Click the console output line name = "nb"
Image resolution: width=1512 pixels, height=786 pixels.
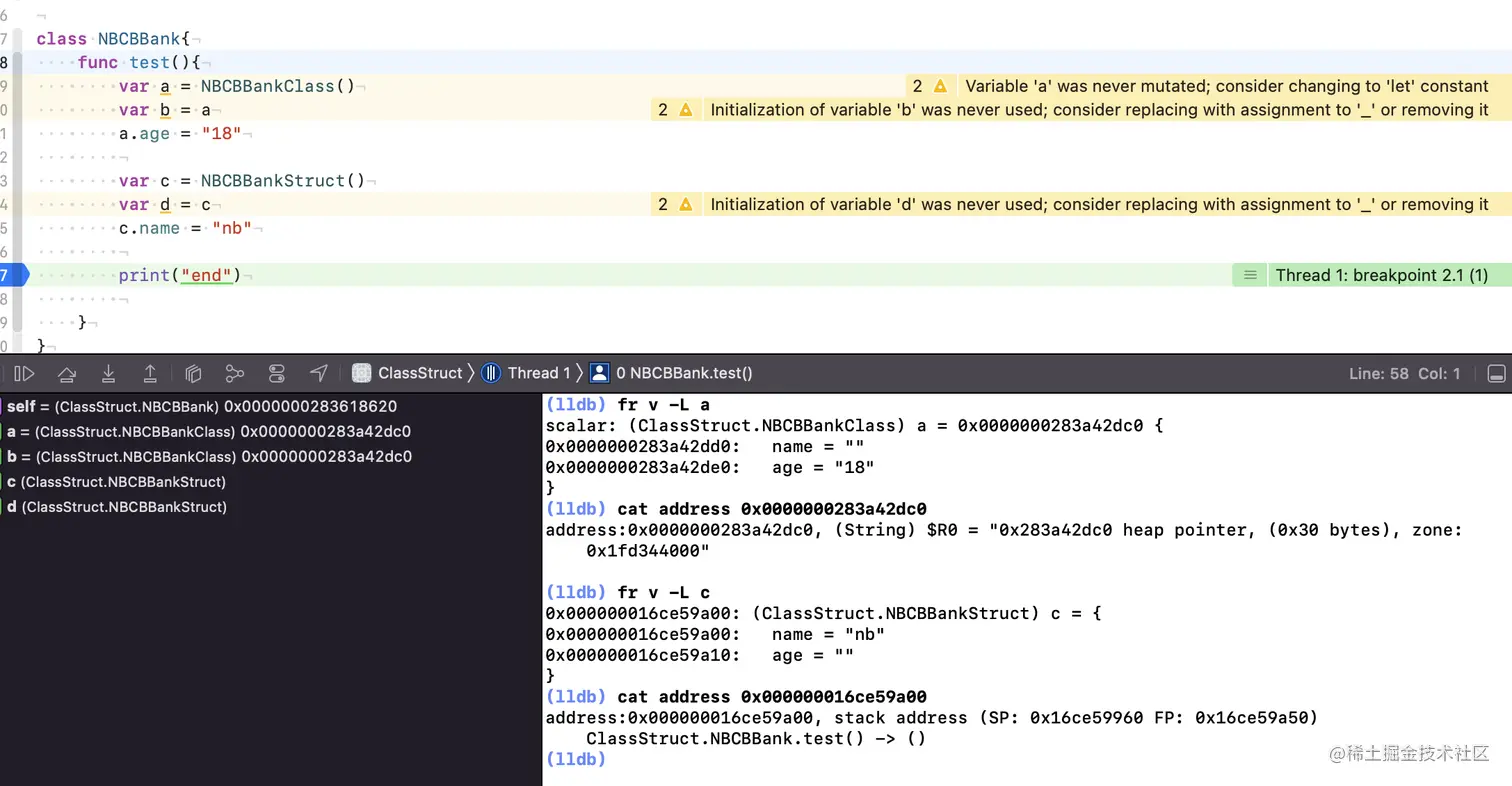(x=715, y=634)
